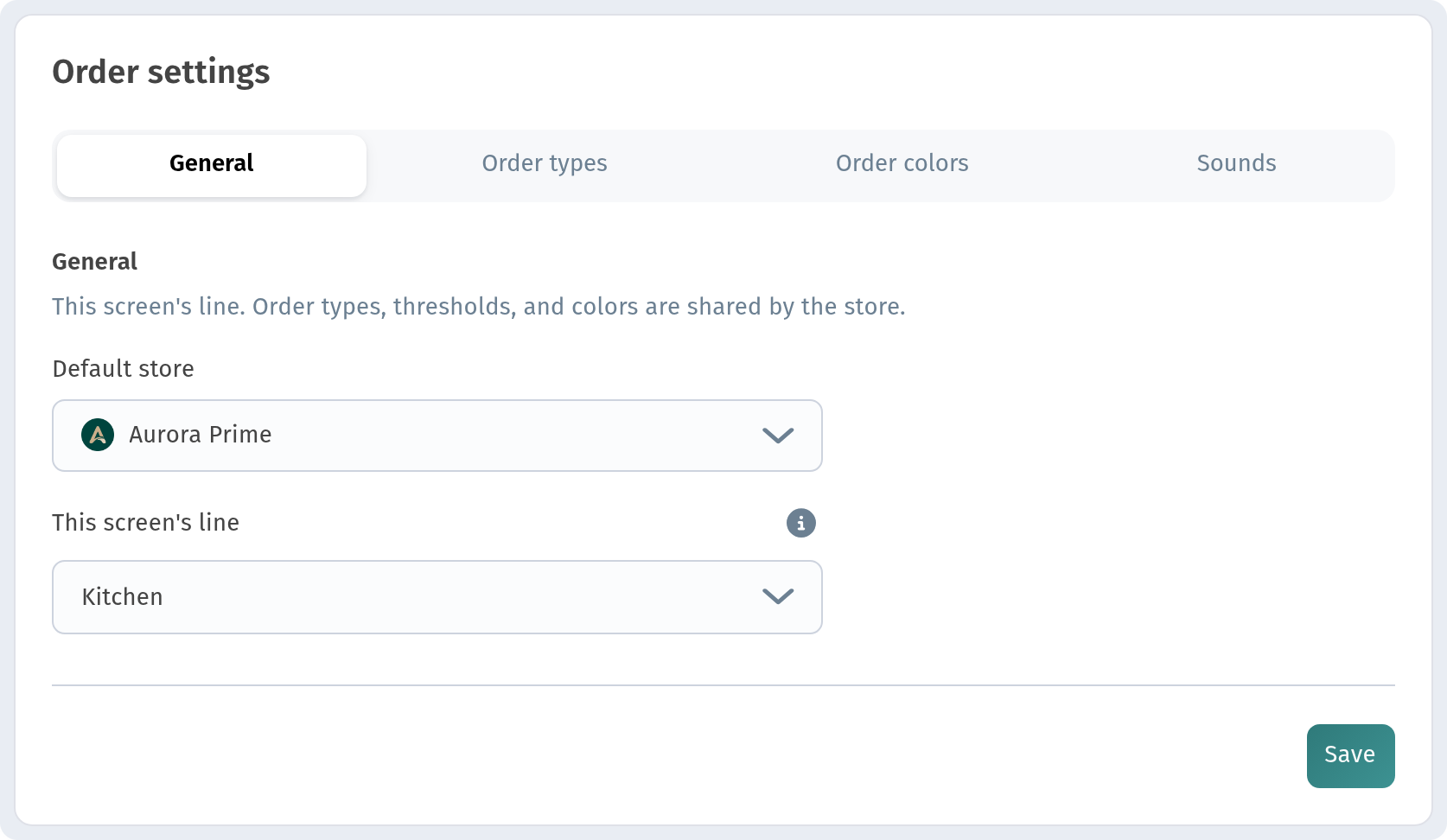Click the 'Aurora Prime' selected store value

pos(201,435)
